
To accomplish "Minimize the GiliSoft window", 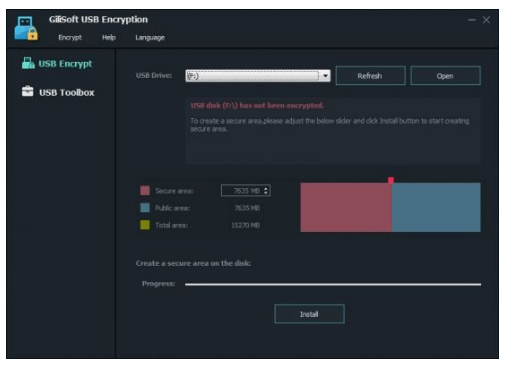I will pos(472,20).
